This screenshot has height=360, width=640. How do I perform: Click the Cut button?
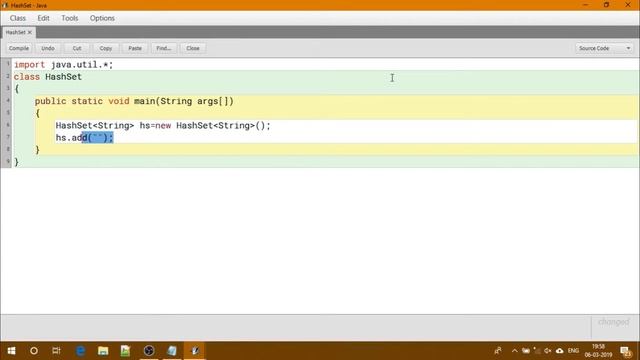click(77, 48)
